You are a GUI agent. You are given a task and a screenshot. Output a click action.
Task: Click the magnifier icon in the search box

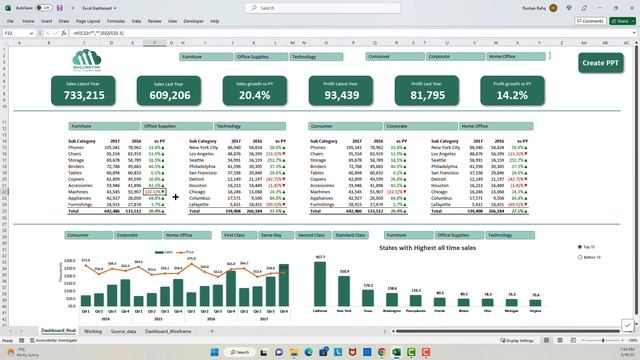[x=254, y=8]
